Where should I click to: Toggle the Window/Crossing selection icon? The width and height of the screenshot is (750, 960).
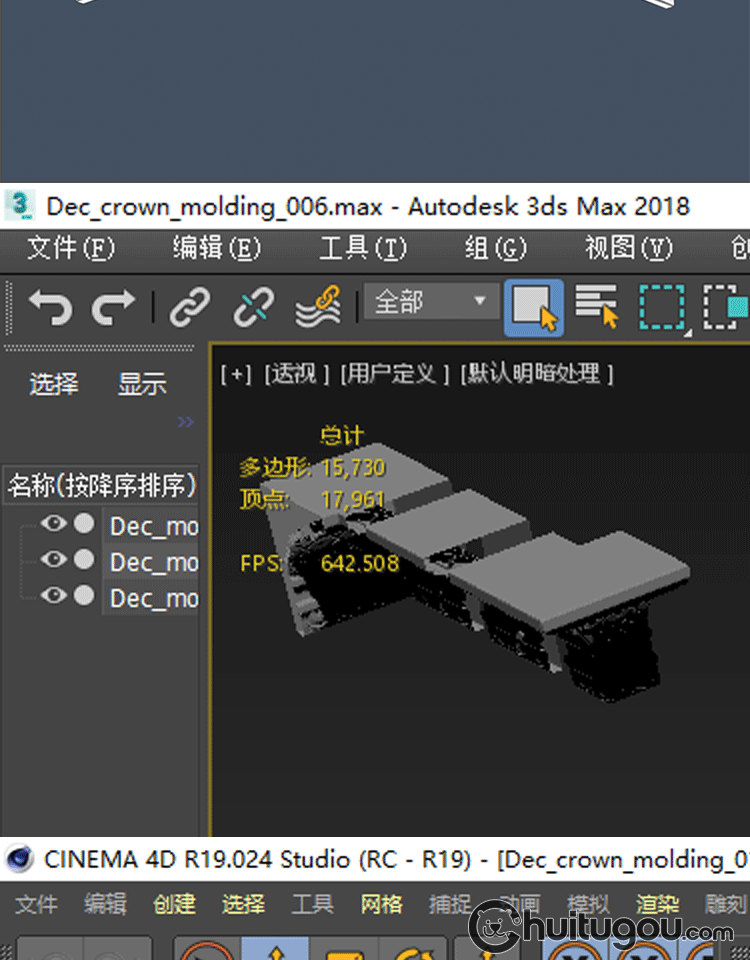click(x=726, y=307)
